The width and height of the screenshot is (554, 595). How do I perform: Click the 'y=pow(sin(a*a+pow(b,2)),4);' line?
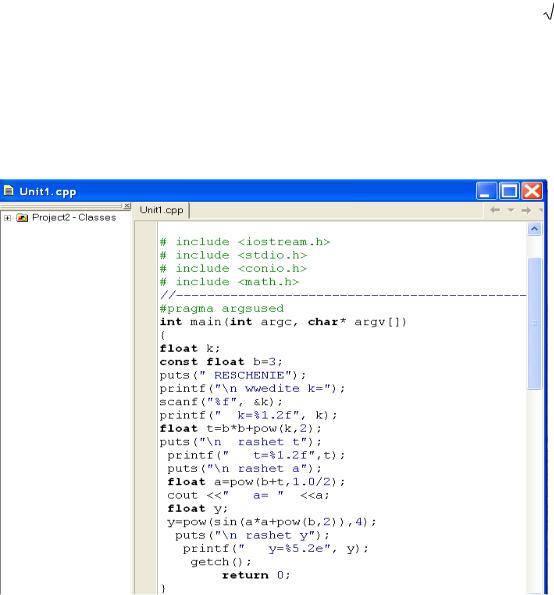(x=272, y=522)
